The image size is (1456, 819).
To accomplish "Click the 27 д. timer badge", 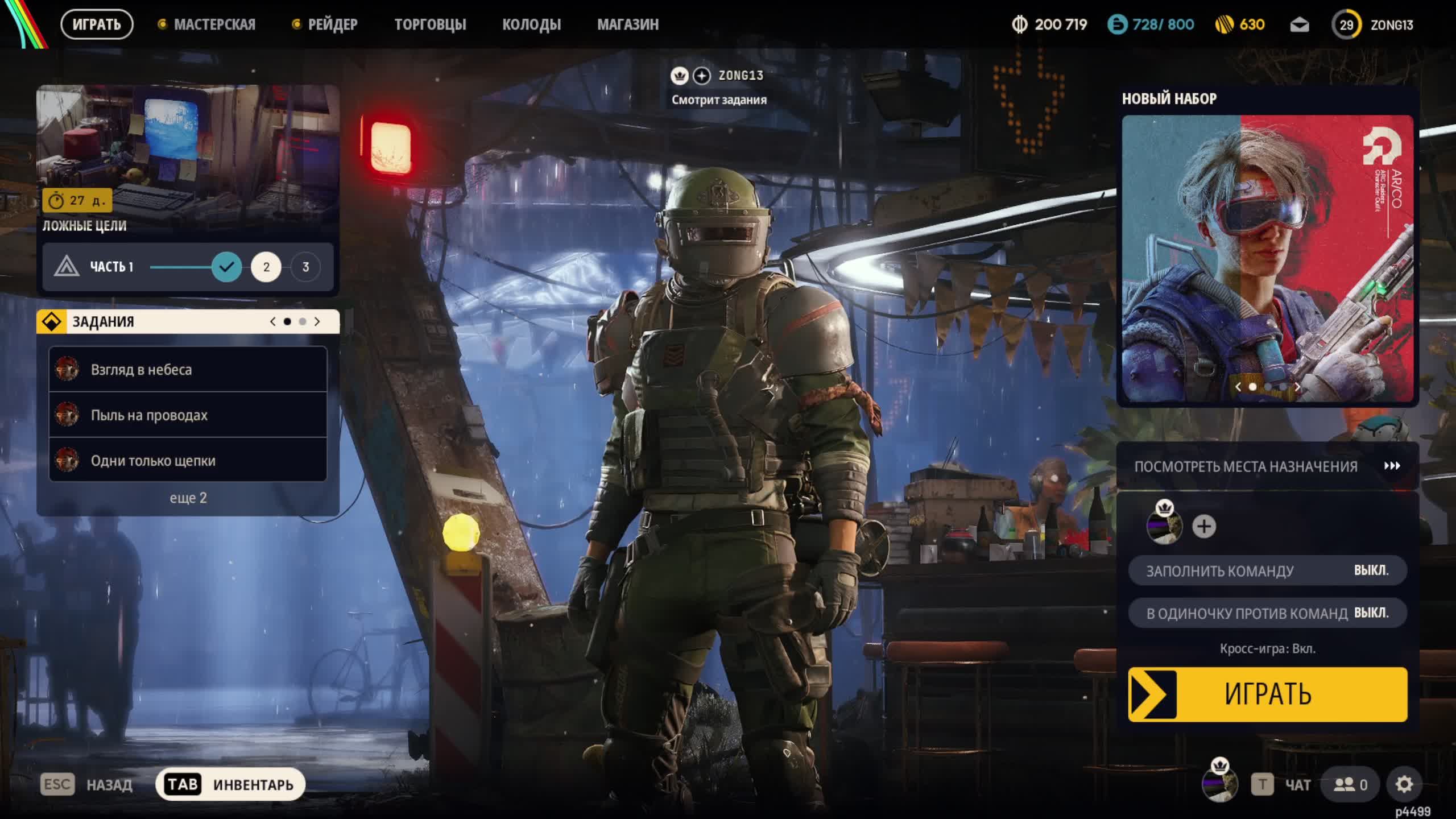I will click(77, 200).
